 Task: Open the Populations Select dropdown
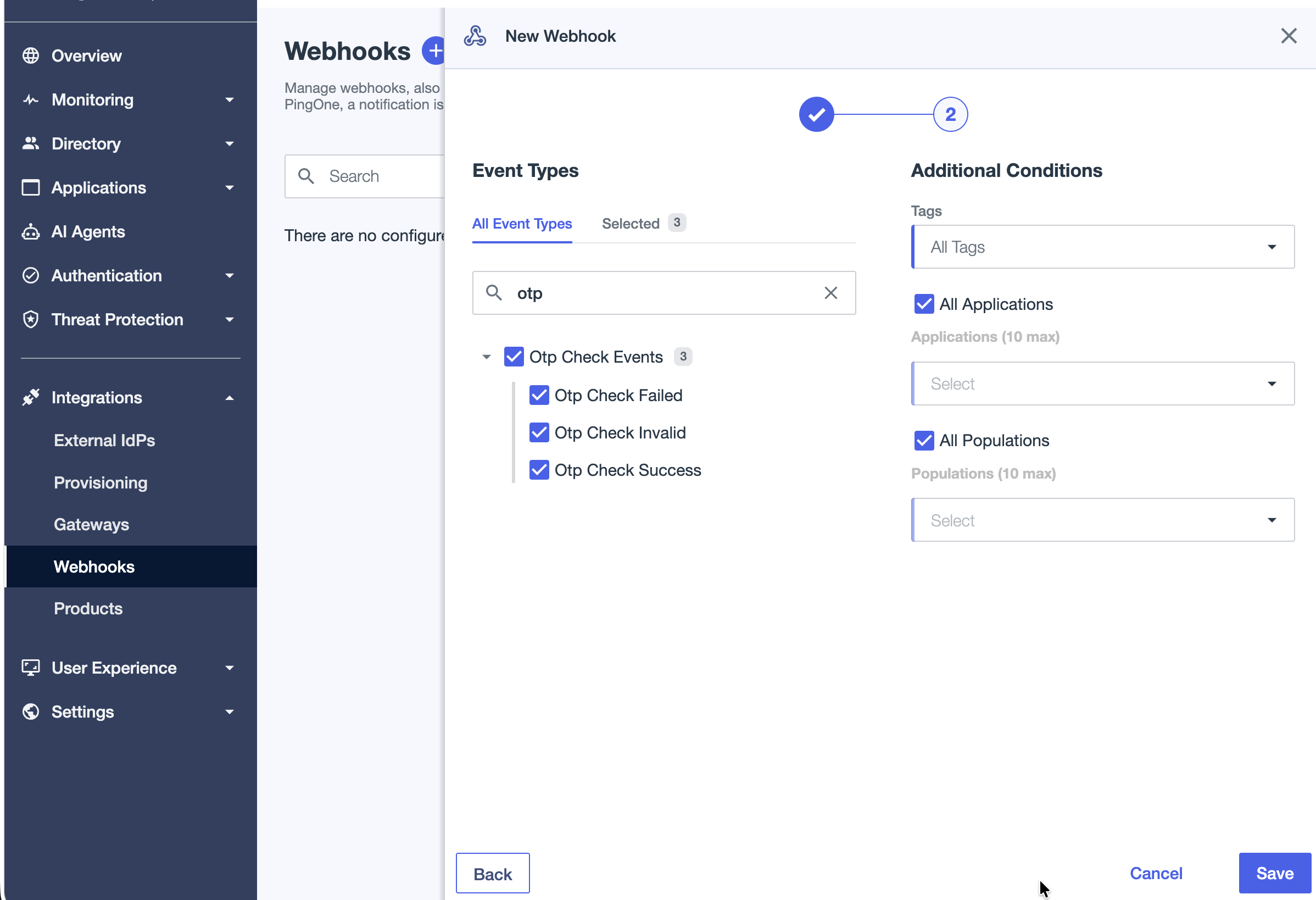pyautogui.click(x=1102, y=520)
